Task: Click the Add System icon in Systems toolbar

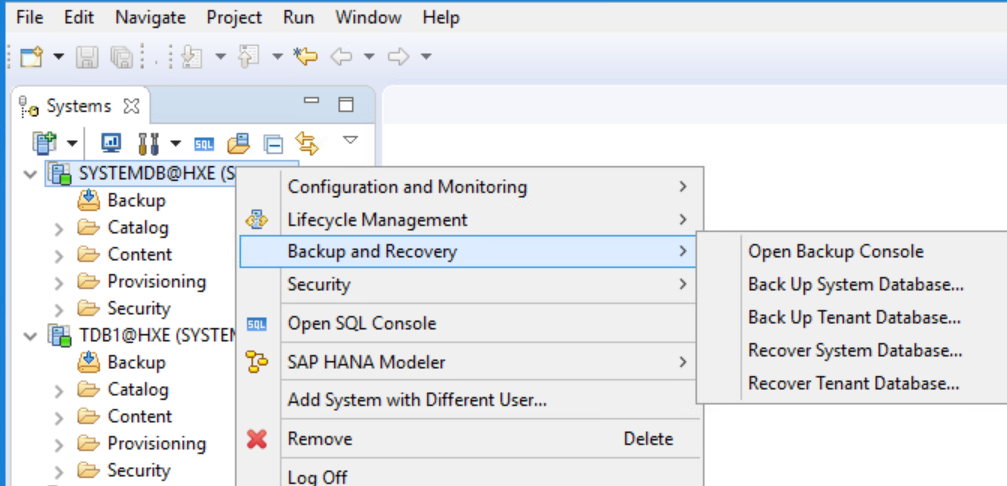Action: coord(44,143)
